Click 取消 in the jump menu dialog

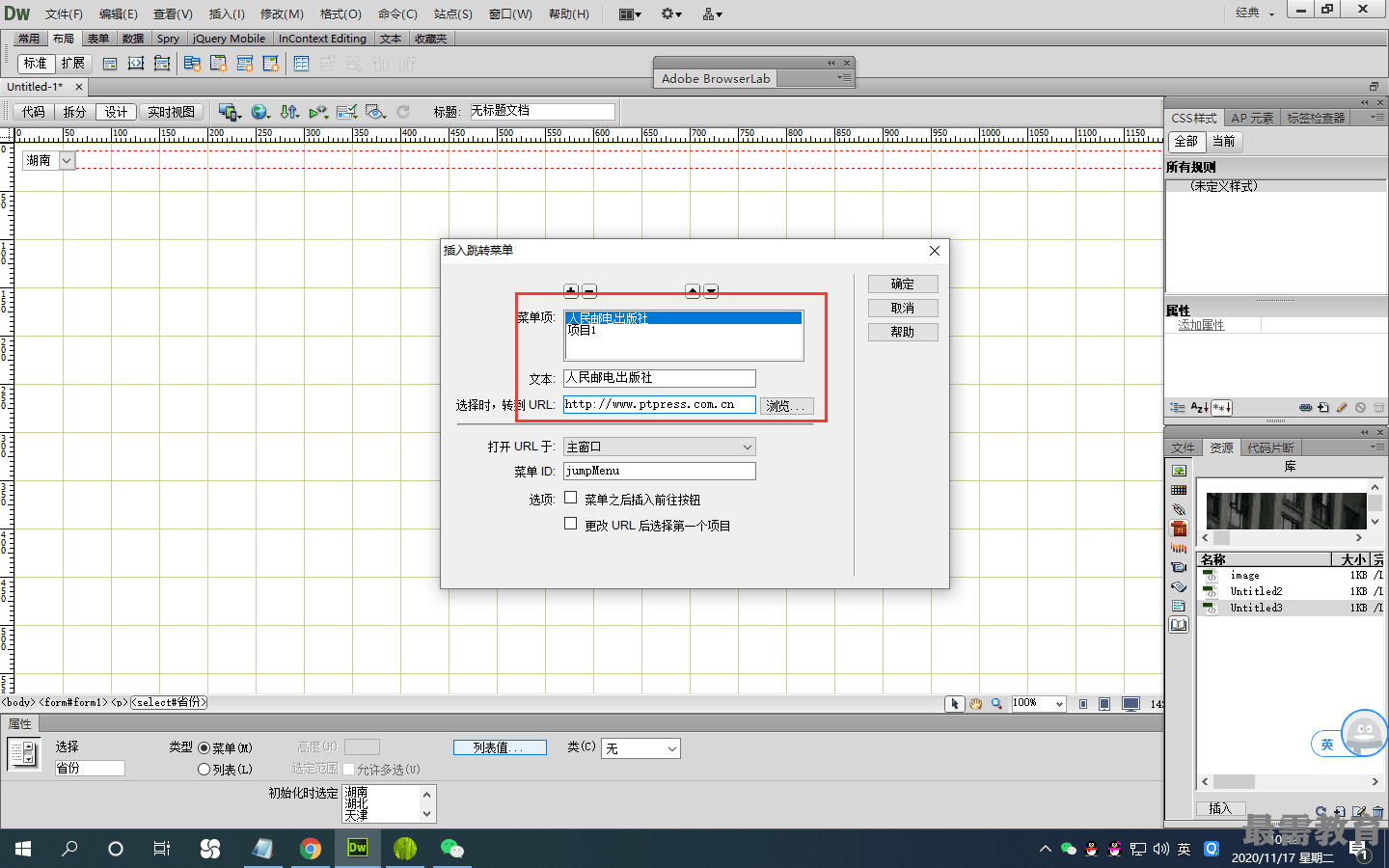(903, 308)
